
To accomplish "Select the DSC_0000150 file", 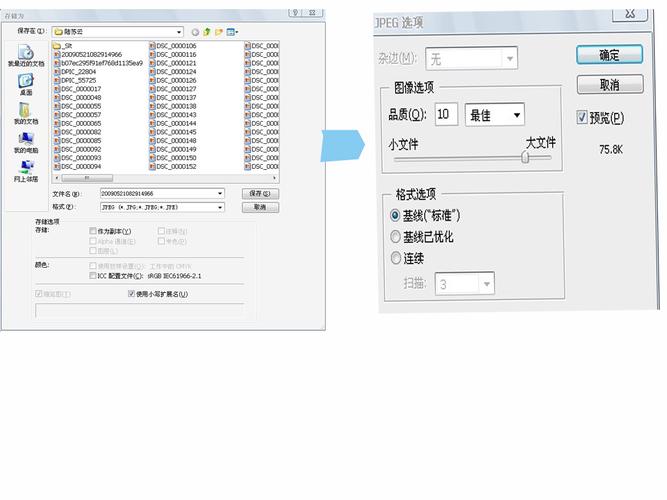I will tap(173, 158).
